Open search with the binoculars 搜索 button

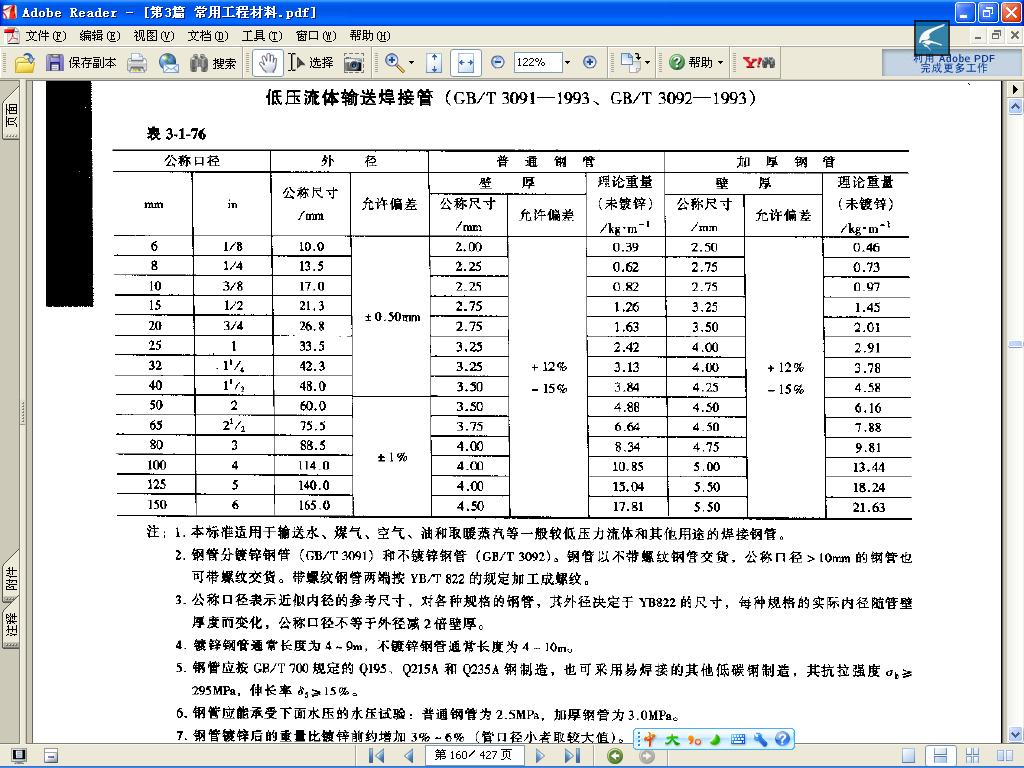pos(212,63)
